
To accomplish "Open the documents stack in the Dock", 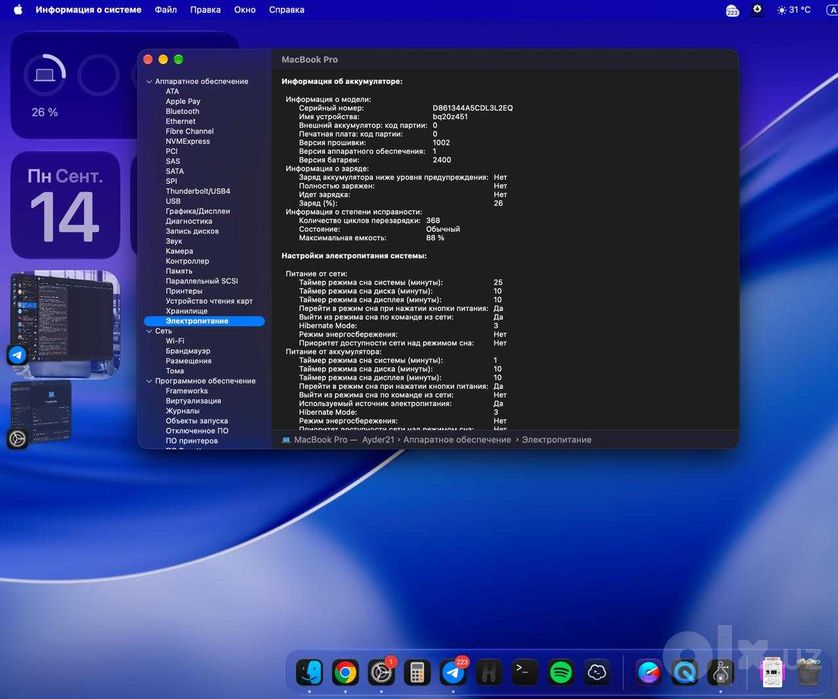I will (772, 672).
